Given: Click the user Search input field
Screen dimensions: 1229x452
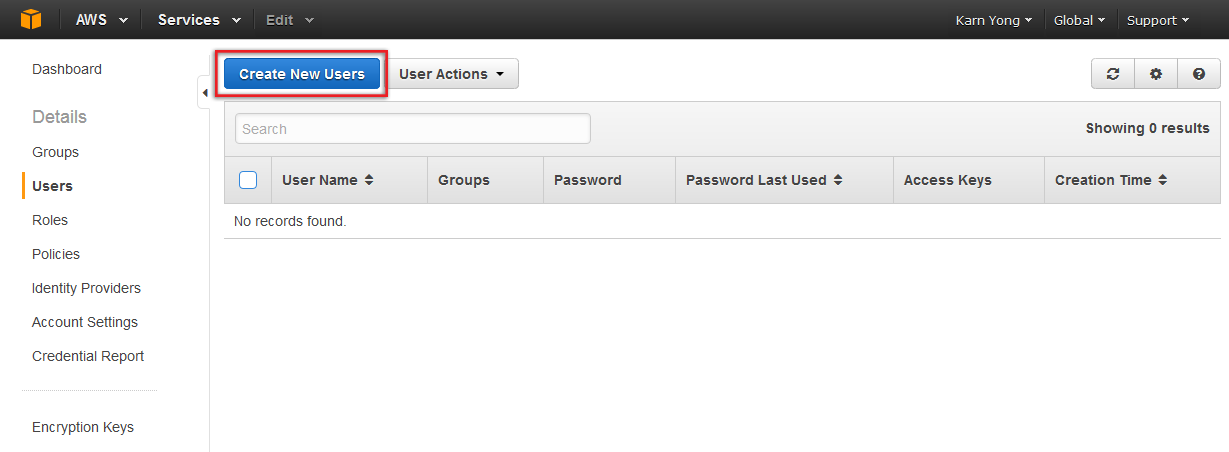Looking at the screenshot, I should tap(412, 129).
